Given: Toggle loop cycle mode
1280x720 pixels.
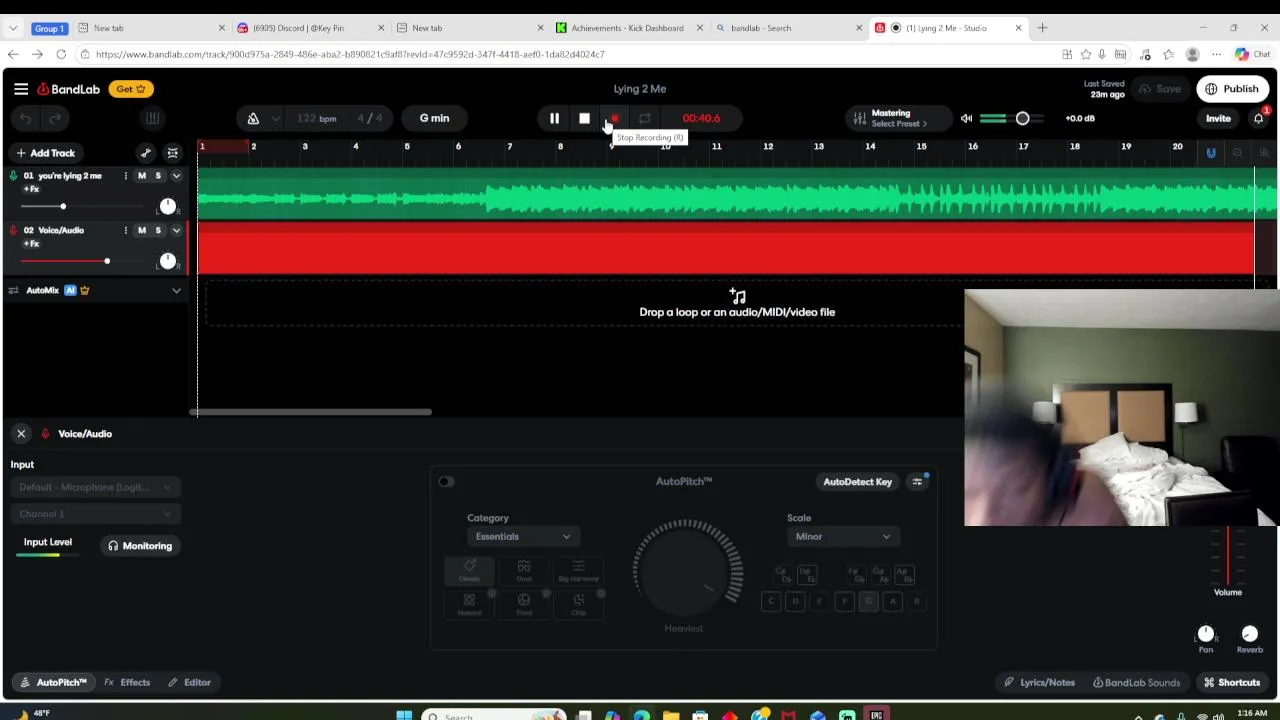Looking at the screenshot, I should click(644, 119).
